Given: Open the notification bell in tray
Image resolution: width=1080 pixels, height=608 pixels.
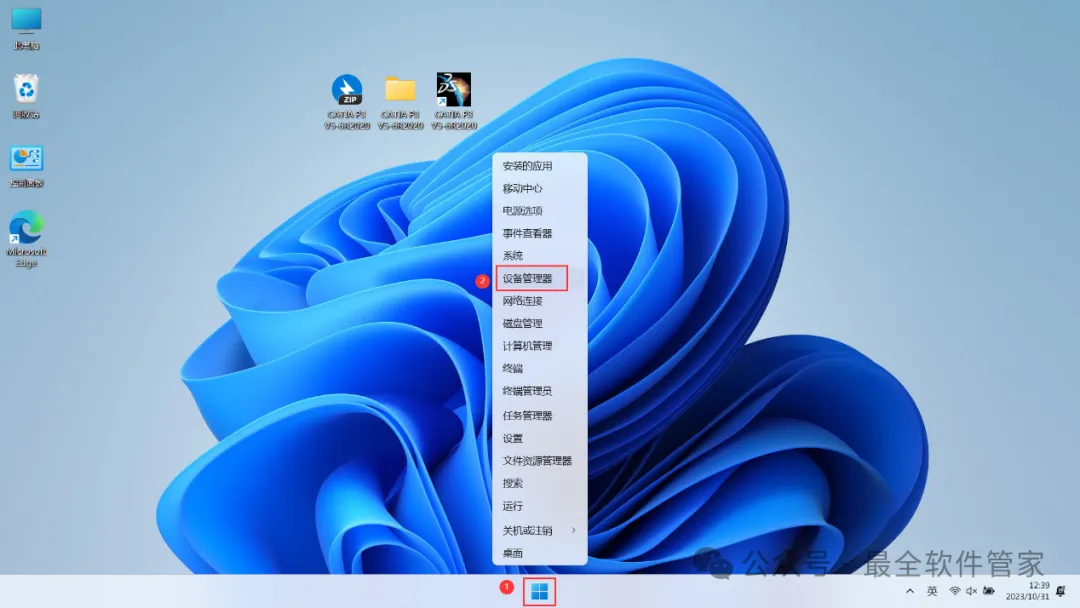Looking at the screenshot, I should click(1061, 591).
